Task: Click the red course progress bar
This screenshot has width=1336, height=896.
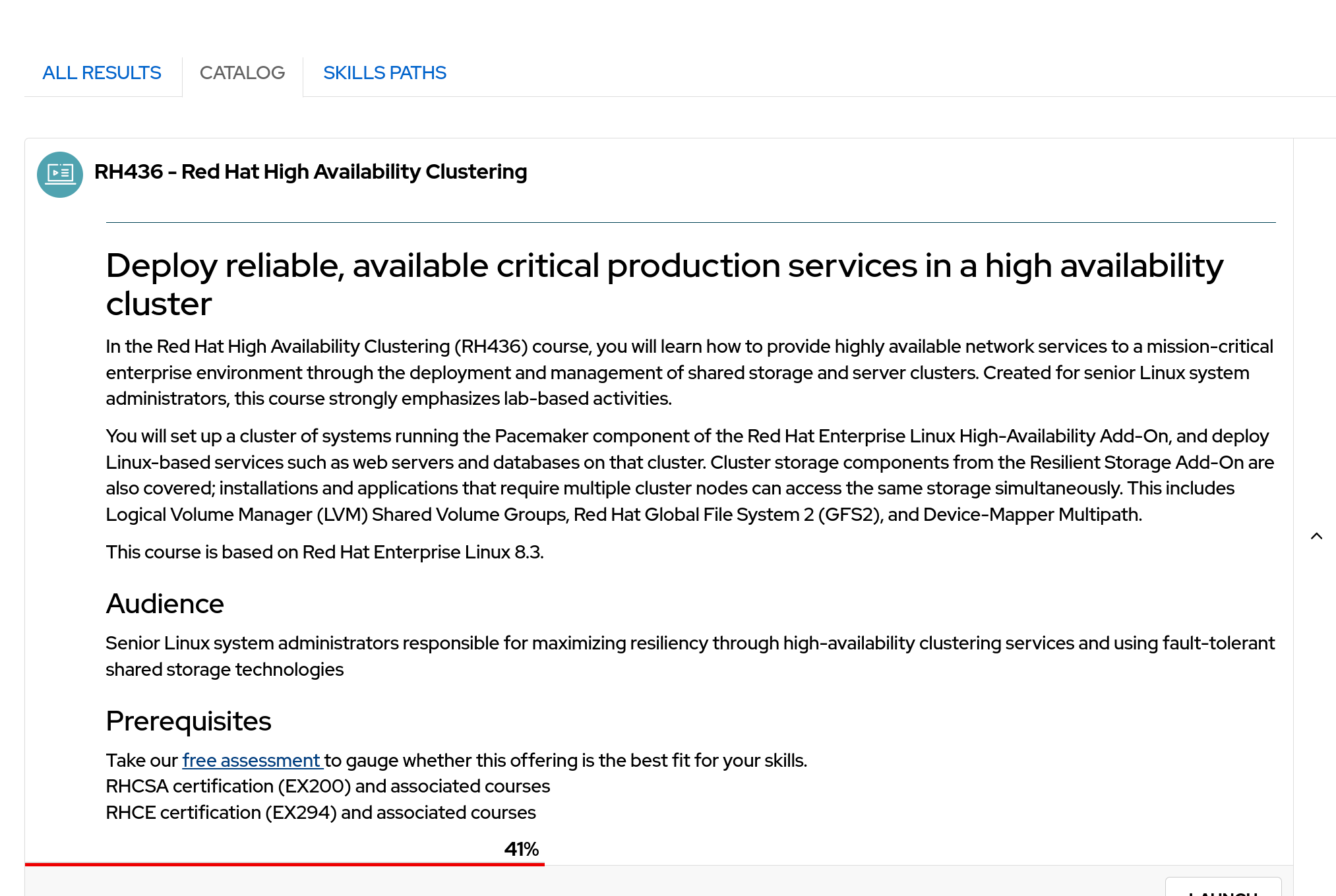Action: tap(284, 864)
